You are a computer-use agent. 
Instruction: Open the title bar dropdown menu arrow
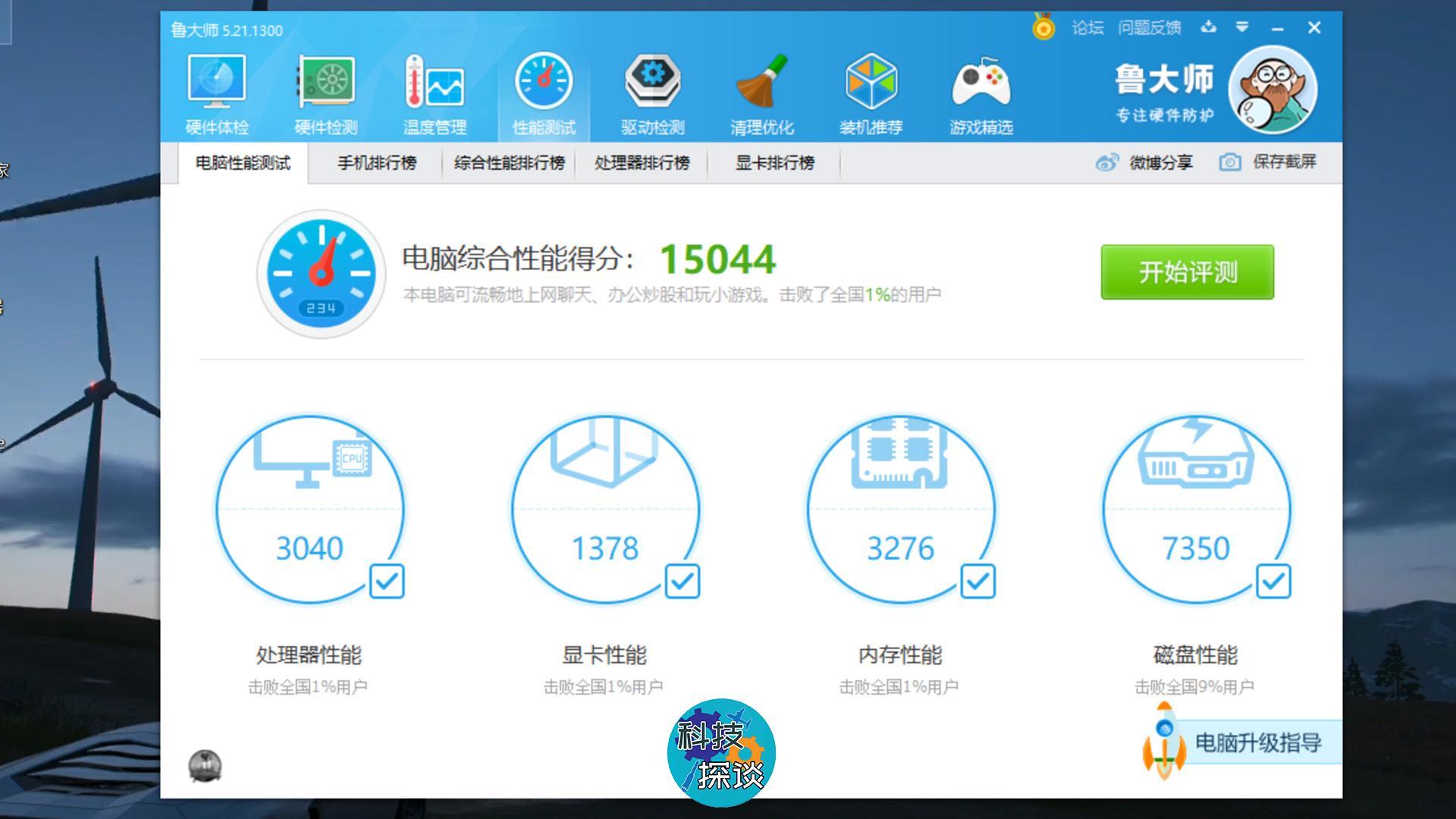pos(1242,27)
